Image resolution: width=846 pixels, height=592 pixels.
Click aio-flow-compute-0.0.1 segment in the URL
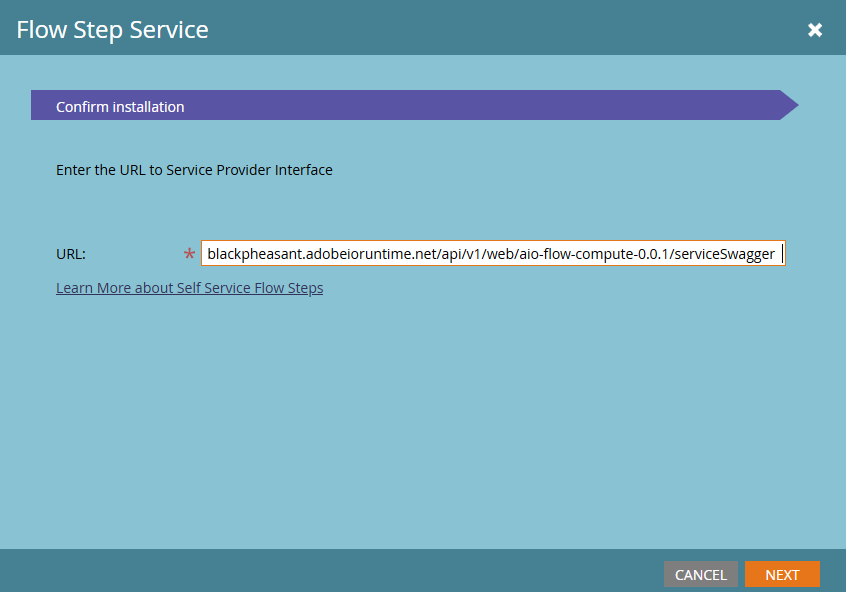coord(596,254)
